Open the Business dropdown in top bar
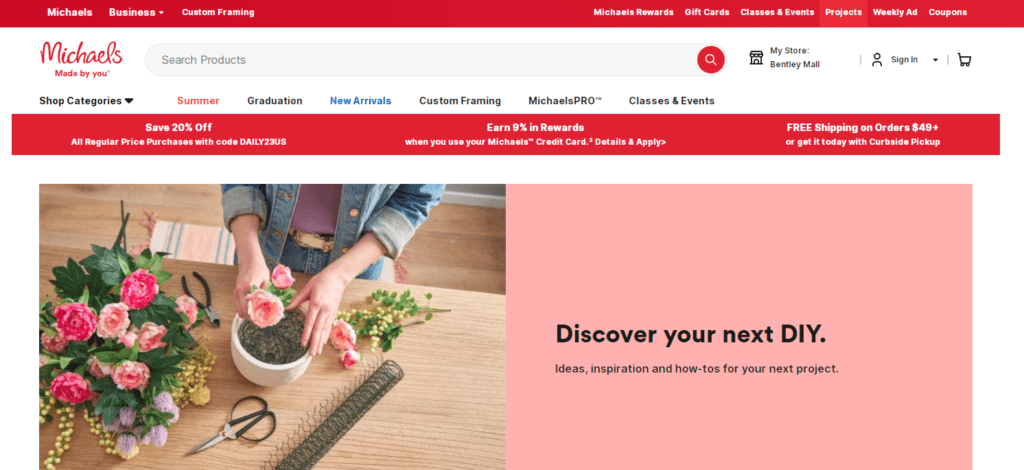 136,12
